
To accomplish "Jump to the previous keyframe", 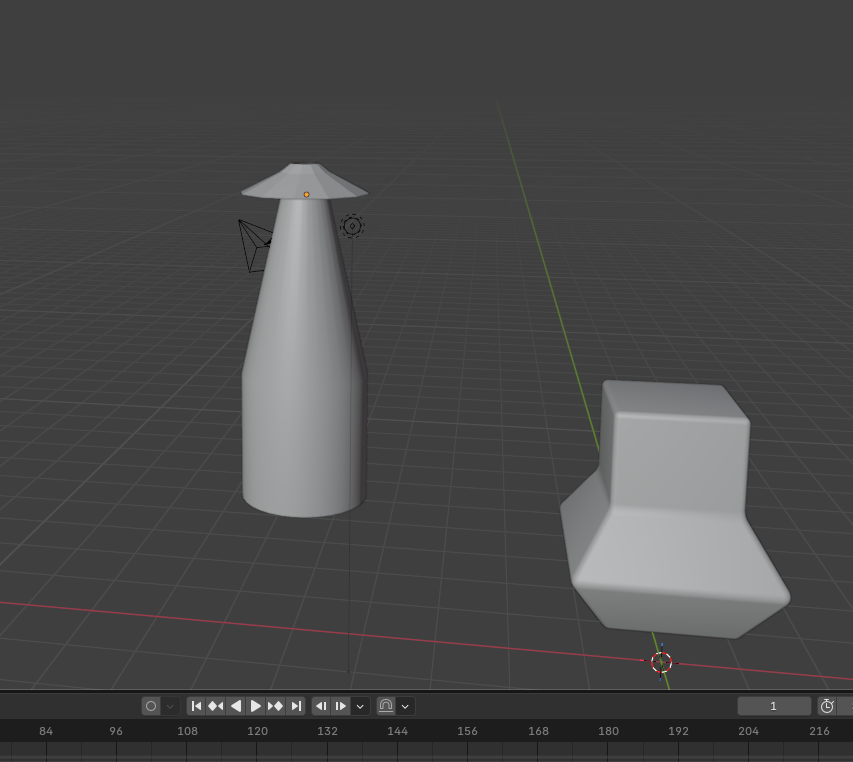I will [216, 706].
